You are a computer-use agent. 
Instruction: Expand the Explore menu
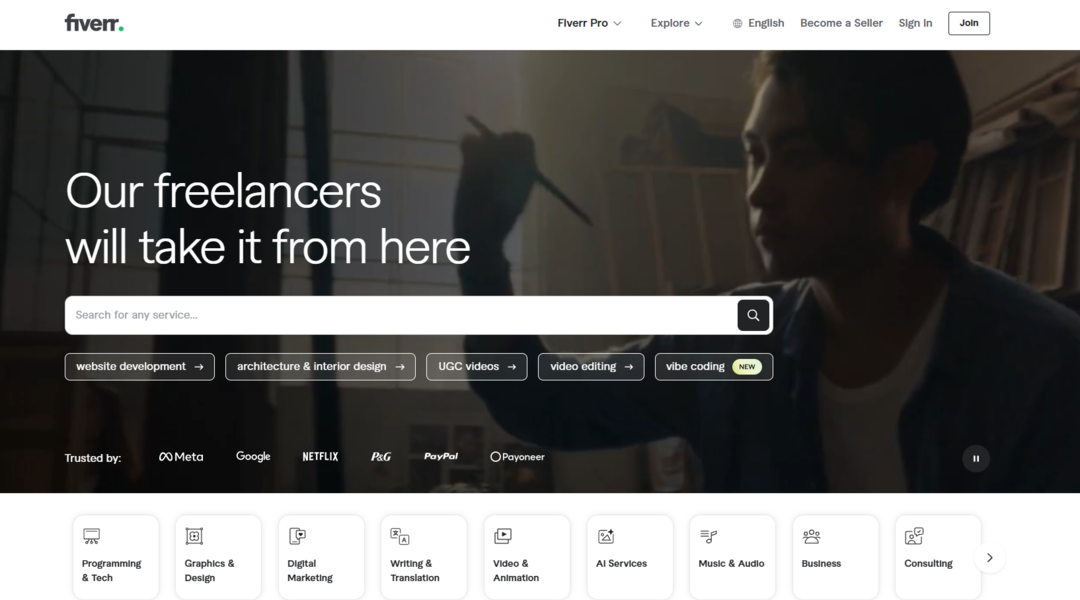676,23
